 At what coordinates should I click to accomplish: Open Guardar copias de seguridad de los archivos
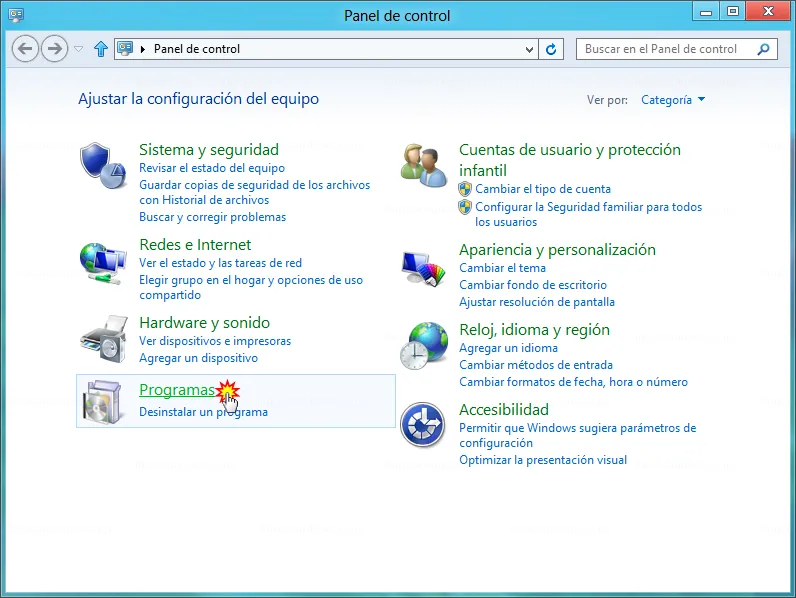[254, 192]
